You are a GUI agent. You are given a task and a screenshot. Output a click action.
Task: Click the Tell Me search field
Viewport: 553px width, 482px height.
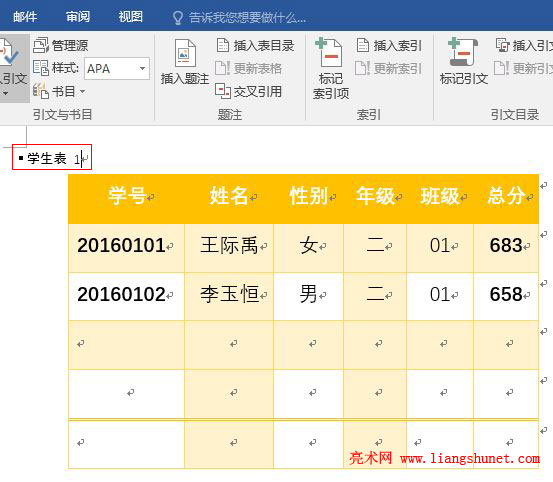(x=247, y=17)
